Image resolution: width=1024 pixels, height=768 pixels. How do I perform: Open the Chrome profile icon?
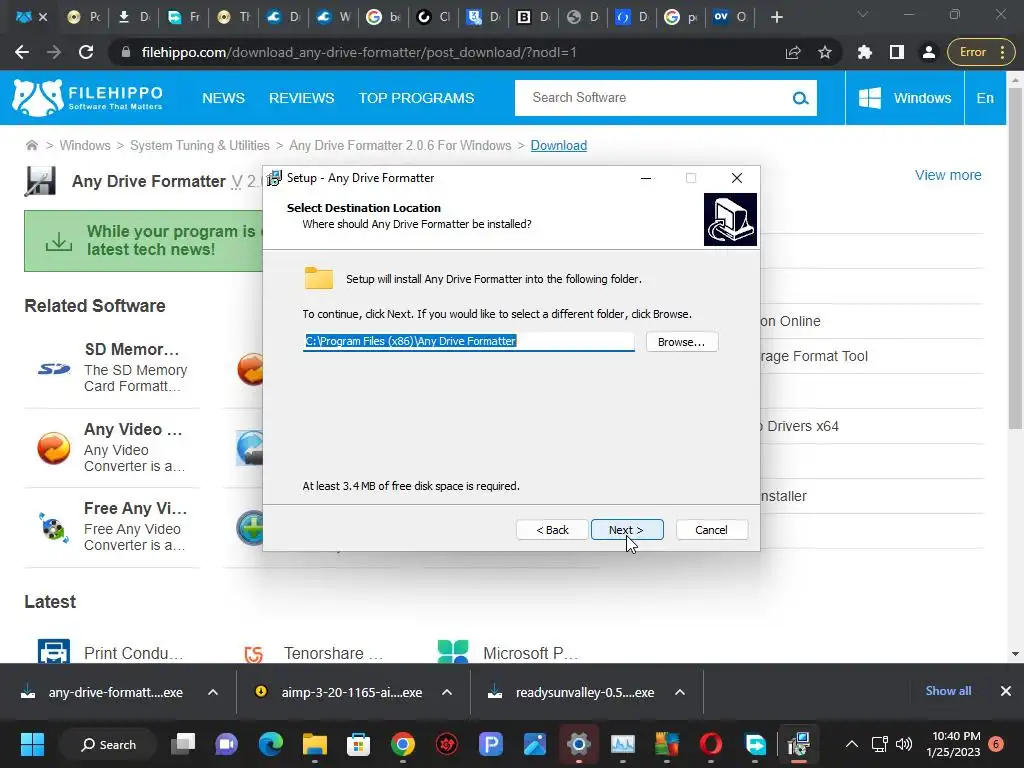[928, 52]
